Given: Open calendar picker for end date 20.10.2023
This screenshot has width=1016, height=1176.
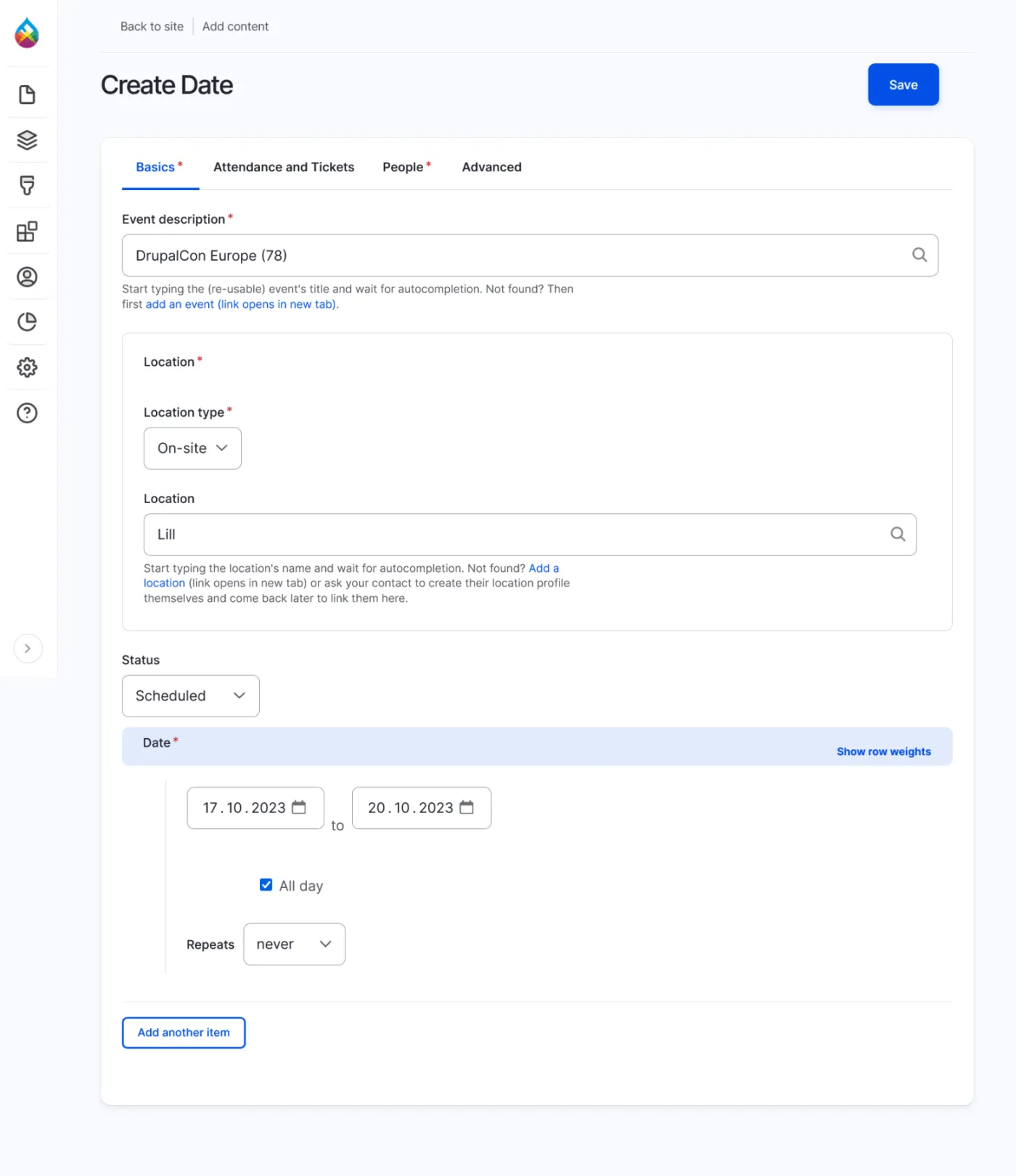Looking at the screenshot, I should point(467,807).
